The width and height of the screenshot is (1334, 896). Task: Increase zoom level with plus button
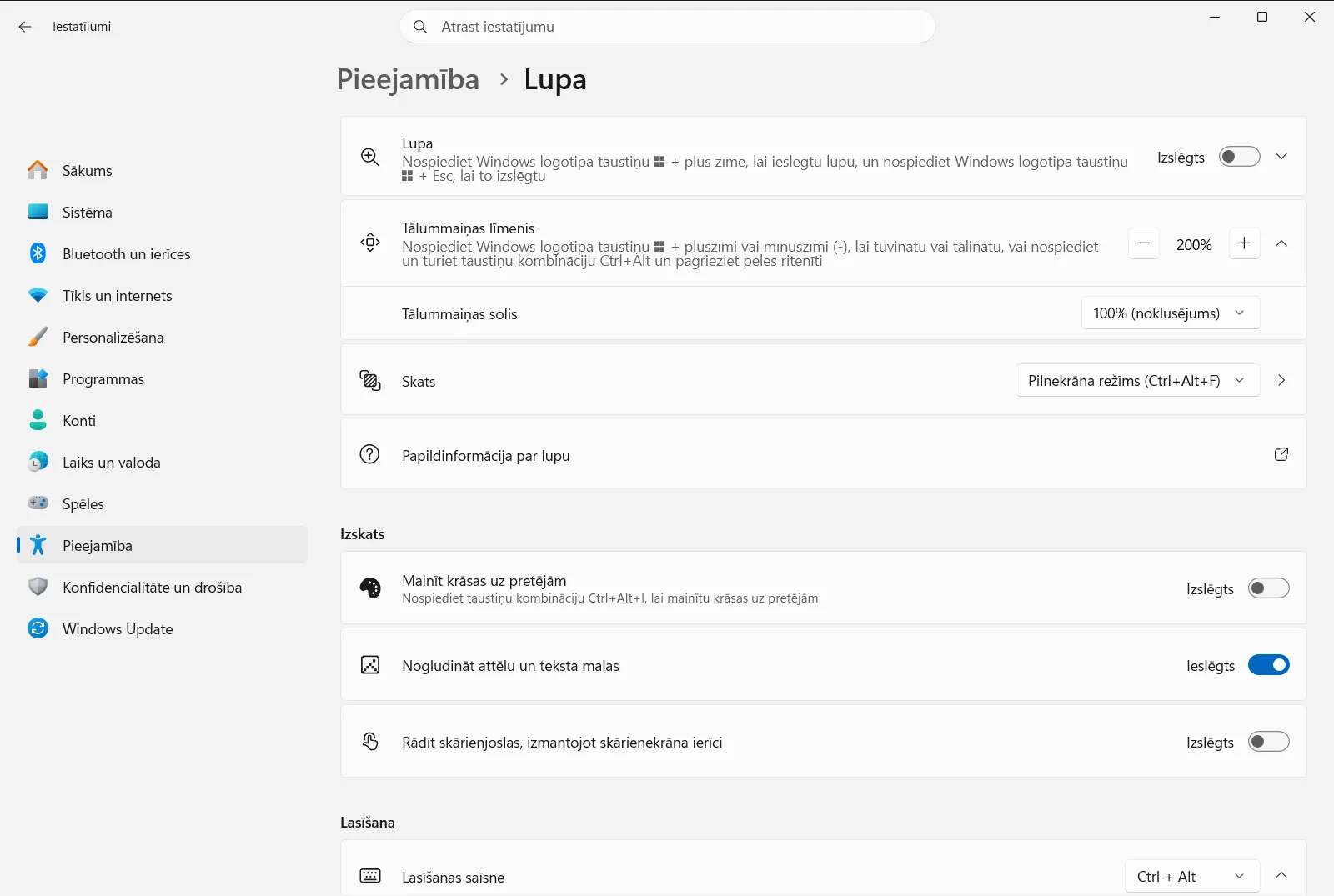click(1245, 243)
